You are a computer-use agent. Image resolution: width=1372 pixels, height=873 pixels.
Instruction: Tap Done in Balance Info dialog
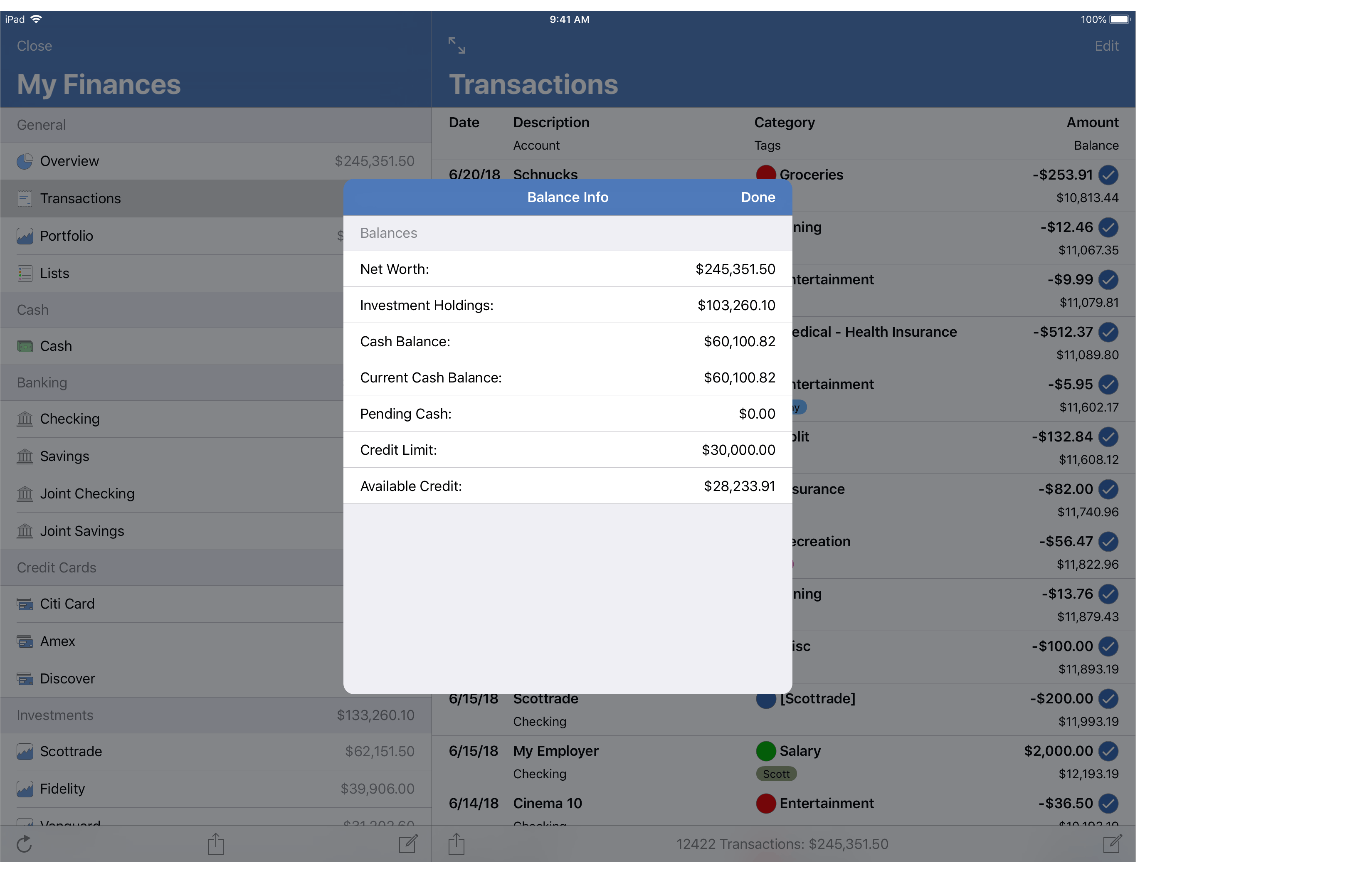758,197
